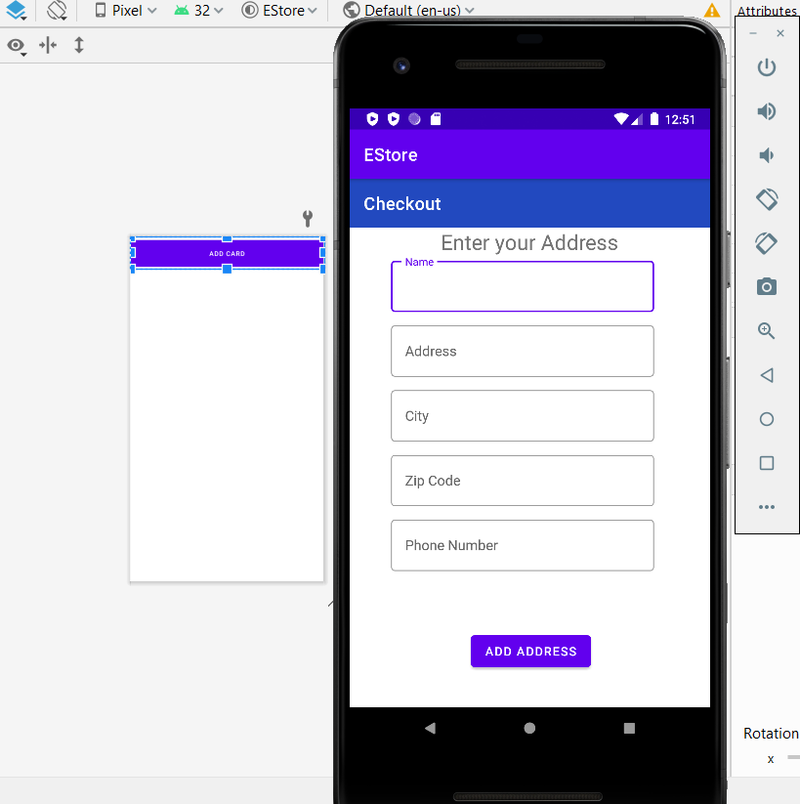Click the City input field
The height and width of the screenshot is (804, 800).
[x=522, y=416]
